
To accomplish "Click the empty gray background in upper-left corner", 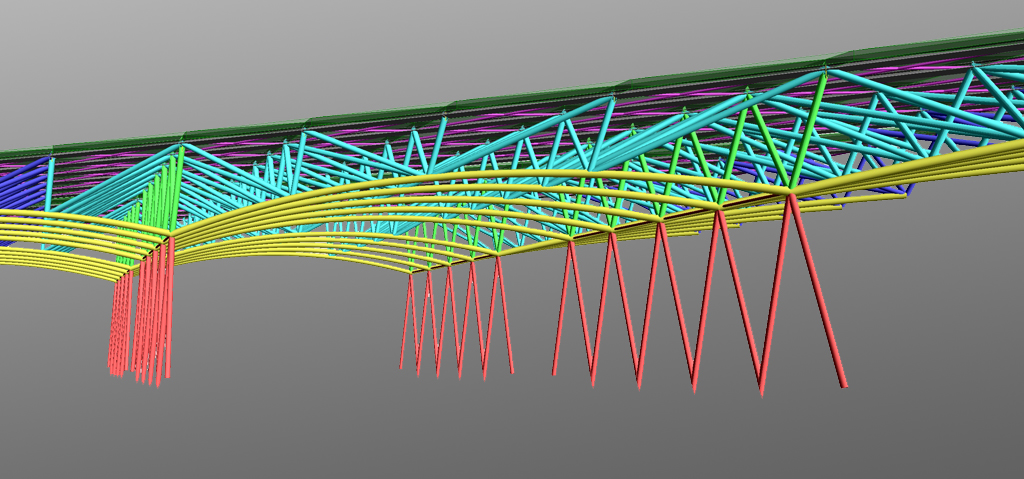I will coord(80,50).
